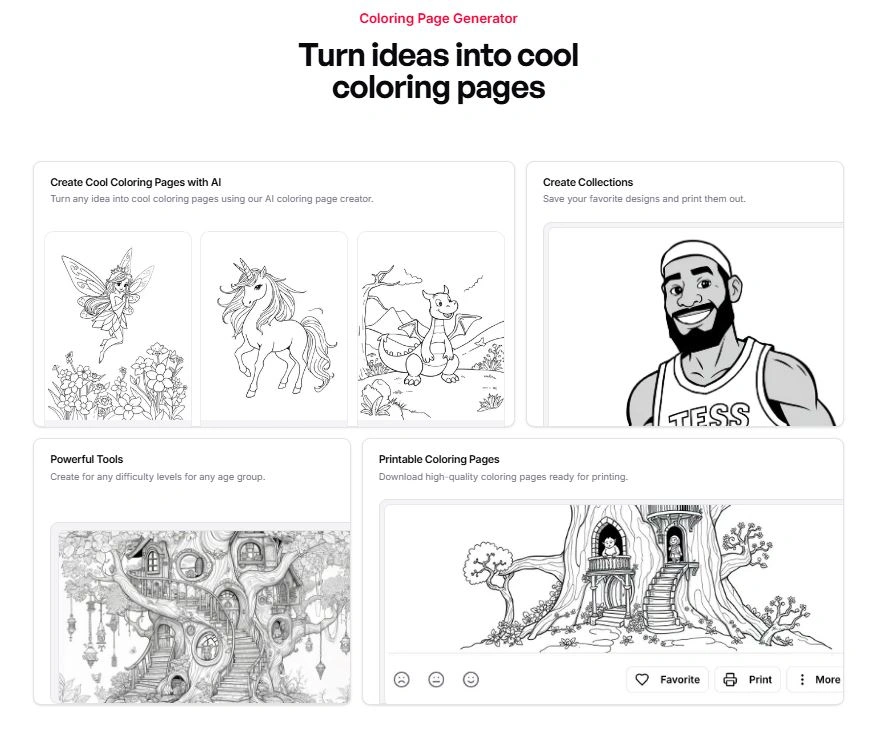This screenshot has height=729, width=880.
Task: Click the heart icon in Favorite
Action: click(642, 680)
